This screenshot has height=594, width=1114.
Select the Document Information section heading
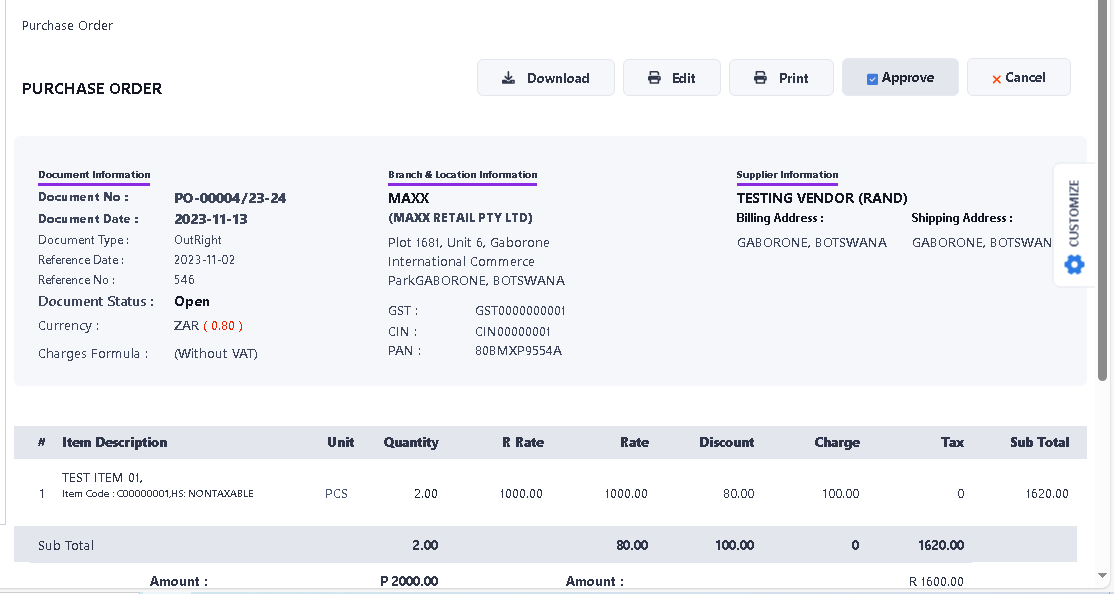94,175
